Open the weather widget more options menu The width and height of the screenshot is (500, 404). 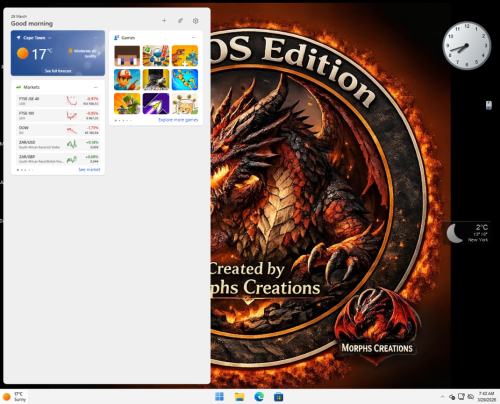pos(96,38)
